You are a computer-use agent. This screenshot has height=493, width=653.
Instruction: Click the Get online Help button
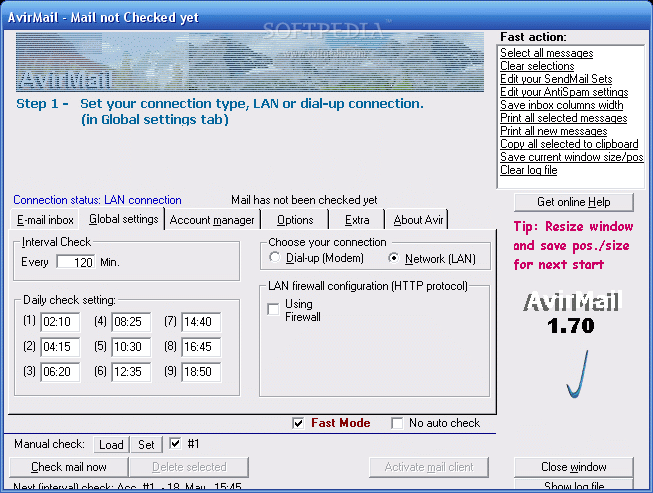tap(574, 202)
